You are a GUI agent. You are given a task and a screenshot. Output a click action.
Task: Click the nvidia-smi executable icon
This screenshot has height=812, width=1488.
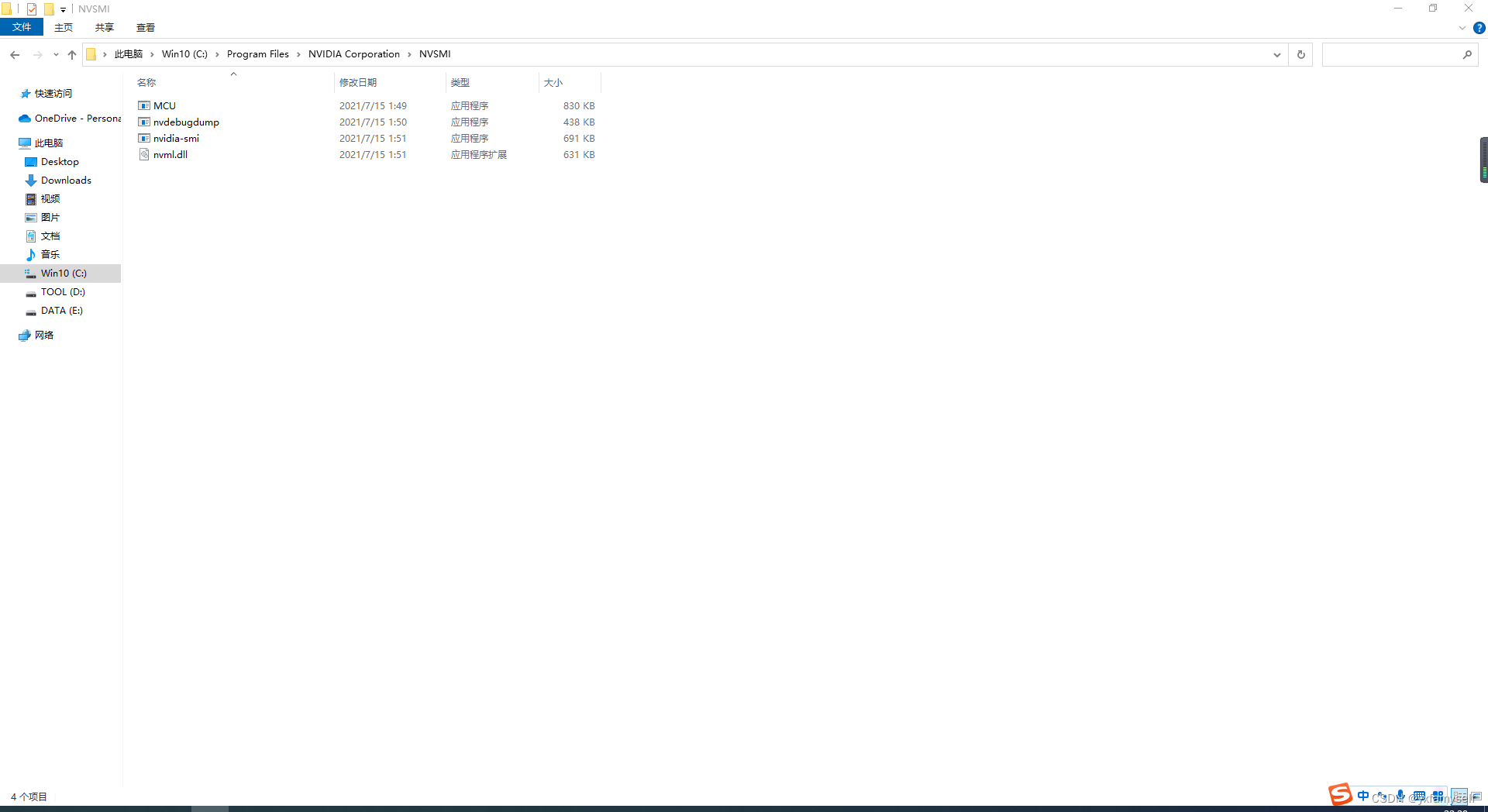(x=144, y=138)
